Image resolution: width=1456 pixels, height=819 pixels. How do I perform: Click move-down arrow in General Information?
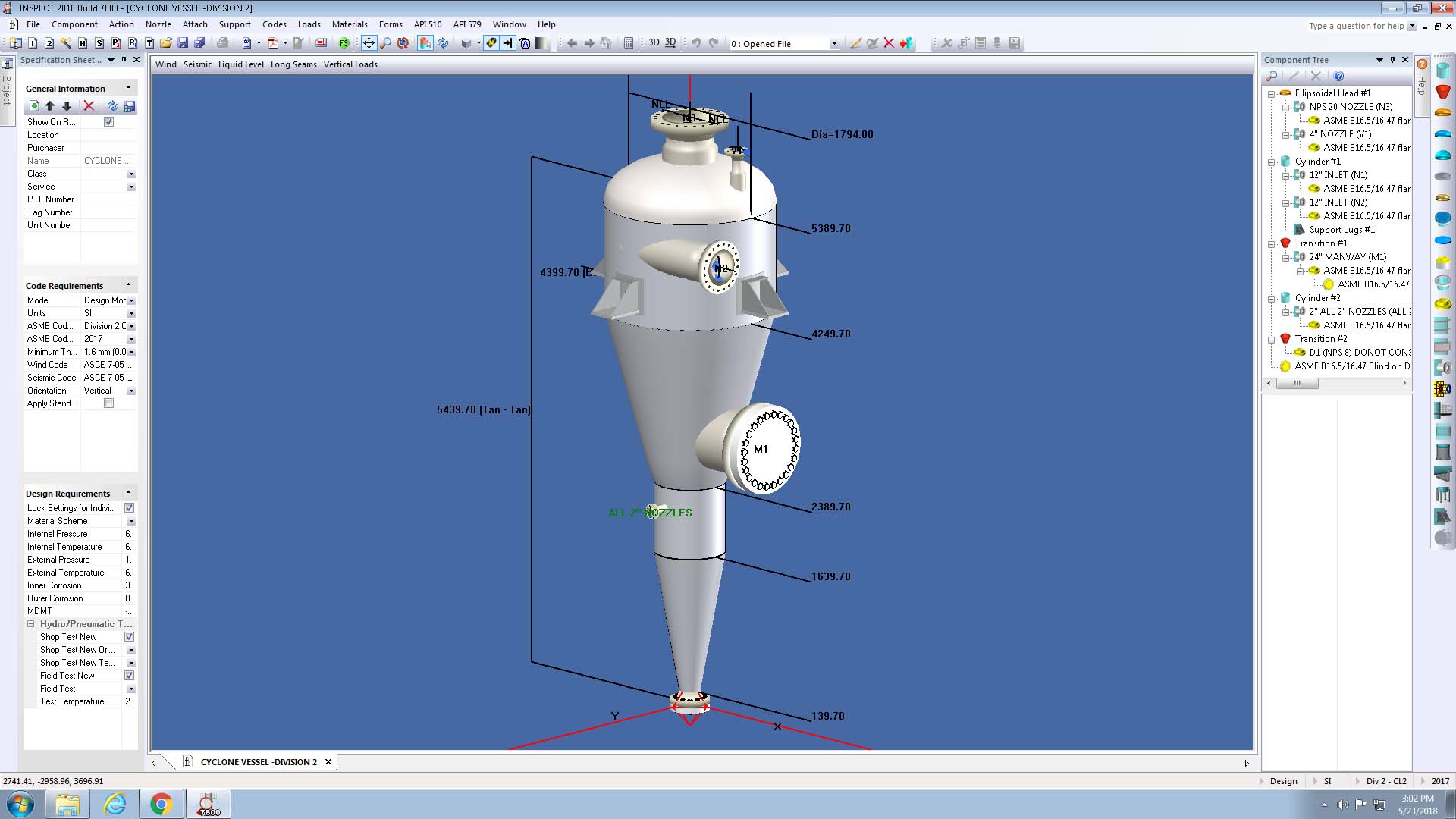click(67, 106)
